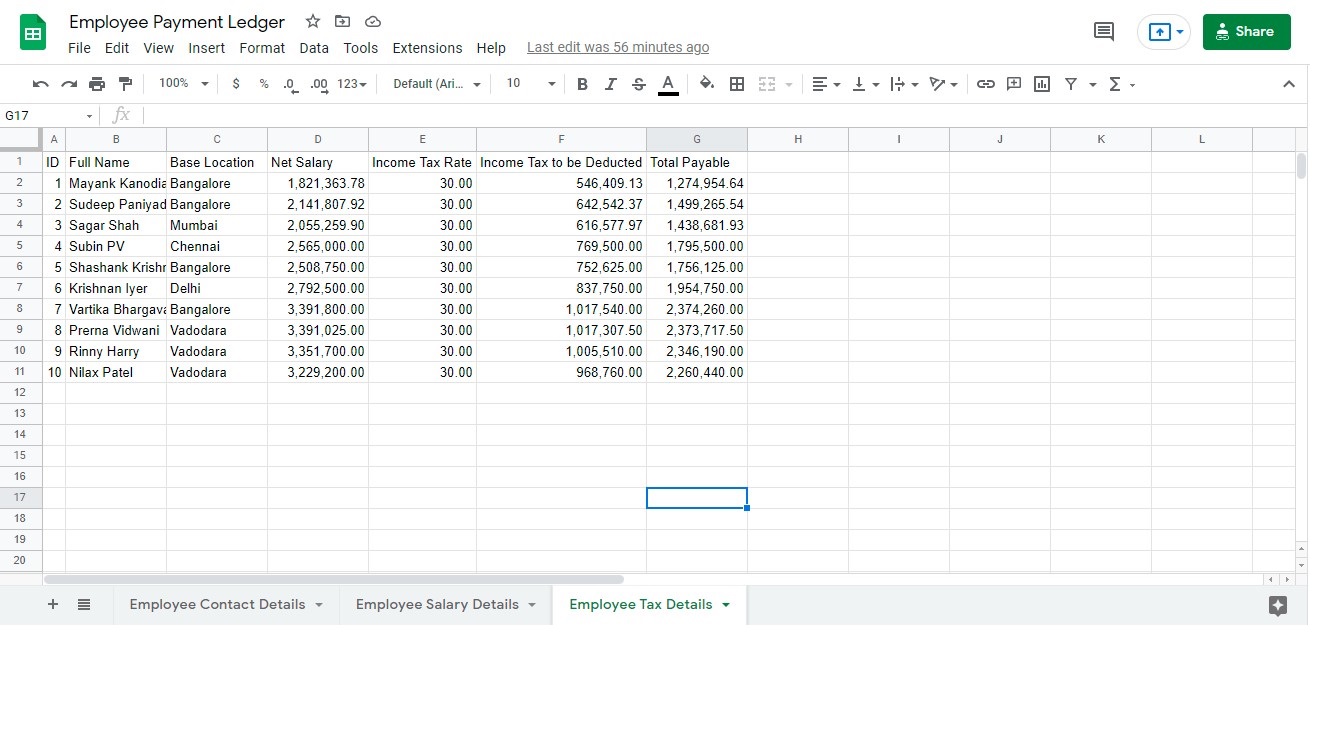Screen dimensions: 1328x730
Task: Print the spreadsheet using the printer icon
Action: [97, 84]
